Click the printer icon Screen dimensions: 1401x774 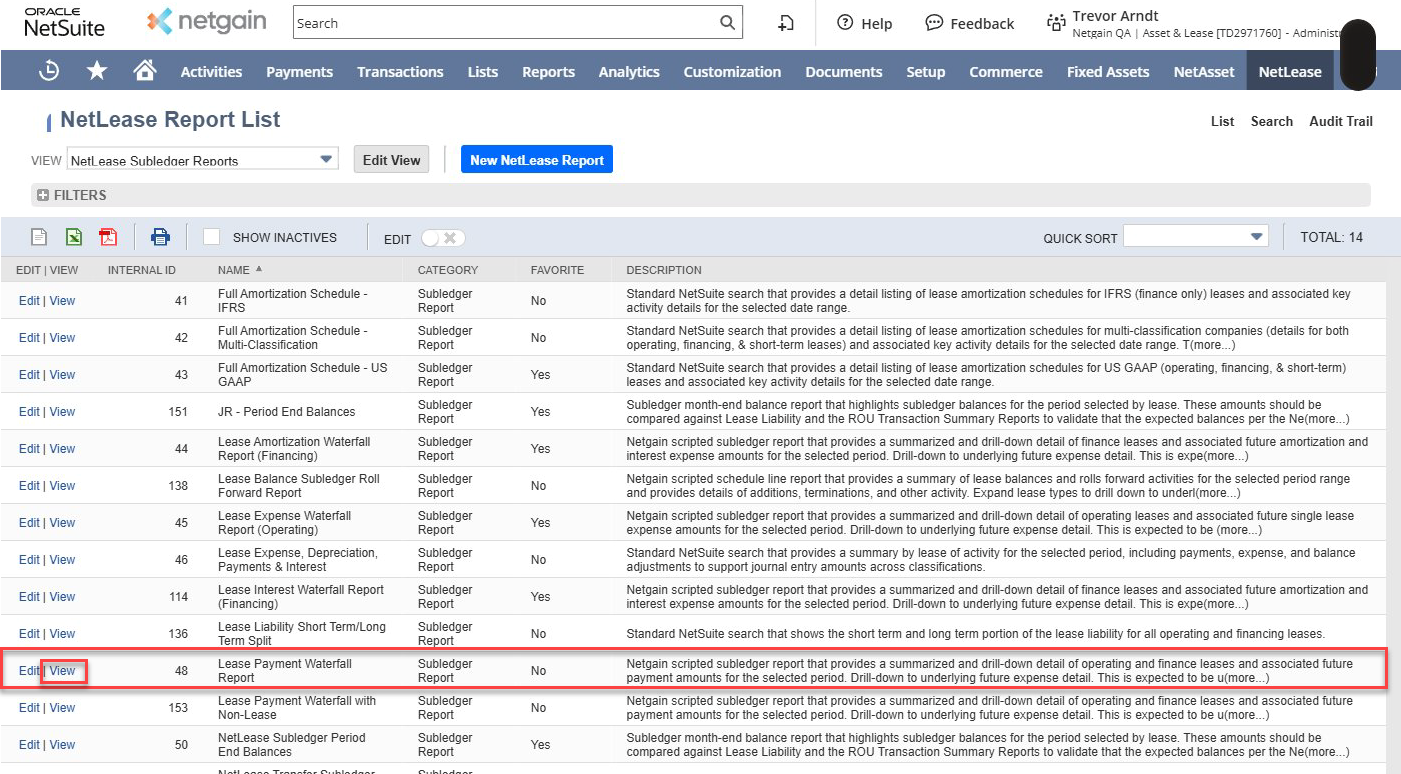pos(160,237)
